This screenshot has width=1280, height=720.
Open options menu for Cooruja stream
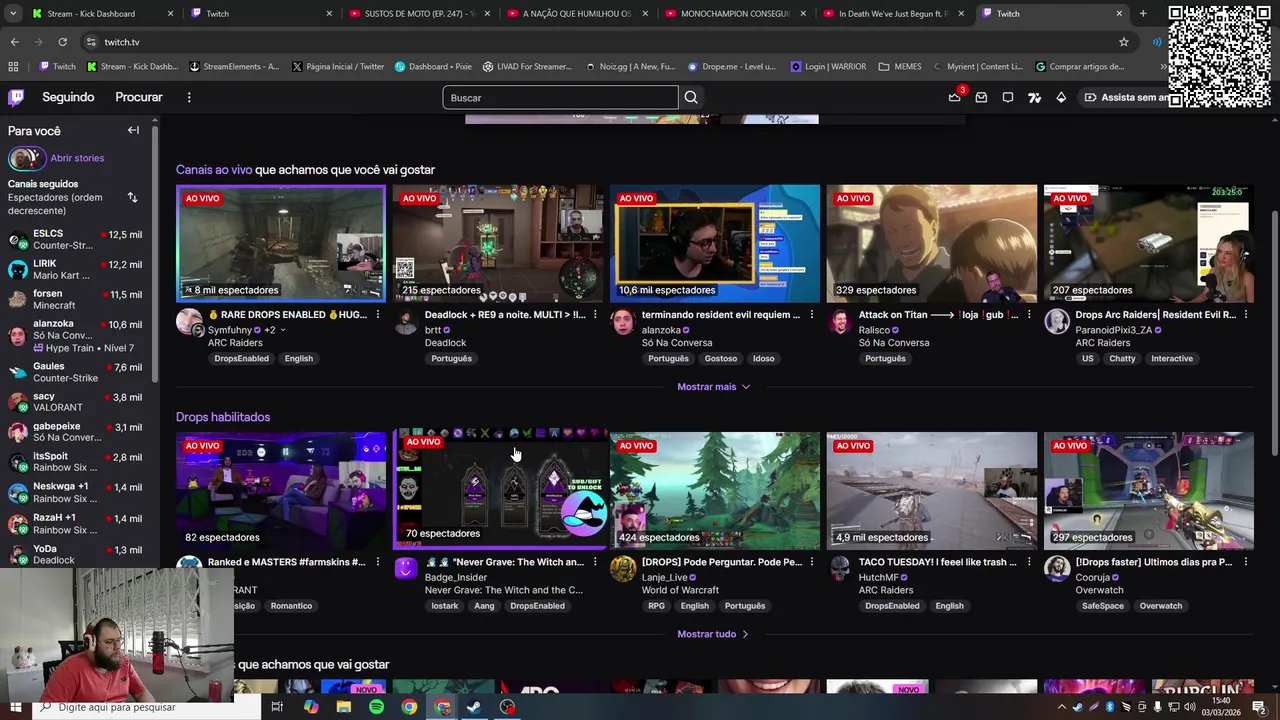(1246, 562)
